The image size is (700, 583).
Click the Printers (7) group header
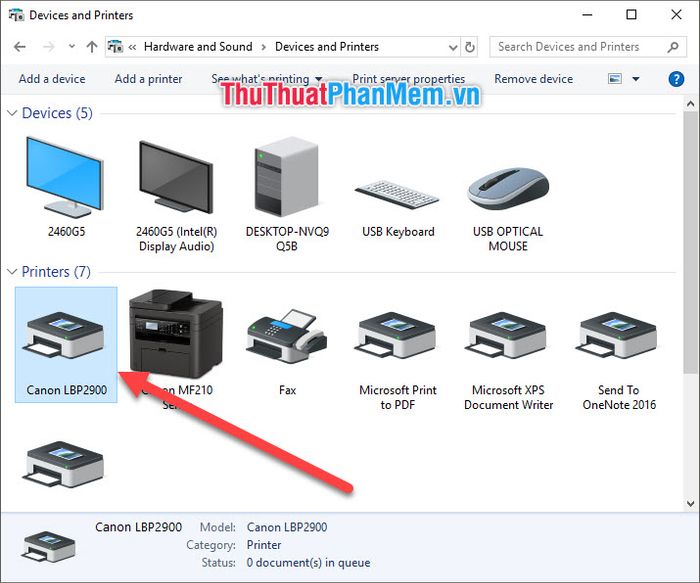(x=56, y=271)
